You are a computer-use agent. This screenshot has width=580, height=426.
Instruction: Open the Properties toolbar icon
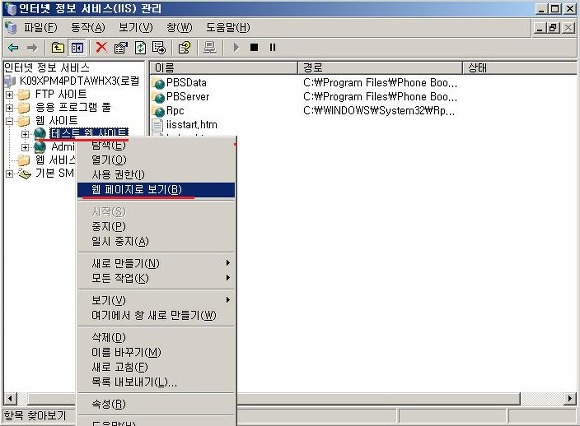pos(121,48)
